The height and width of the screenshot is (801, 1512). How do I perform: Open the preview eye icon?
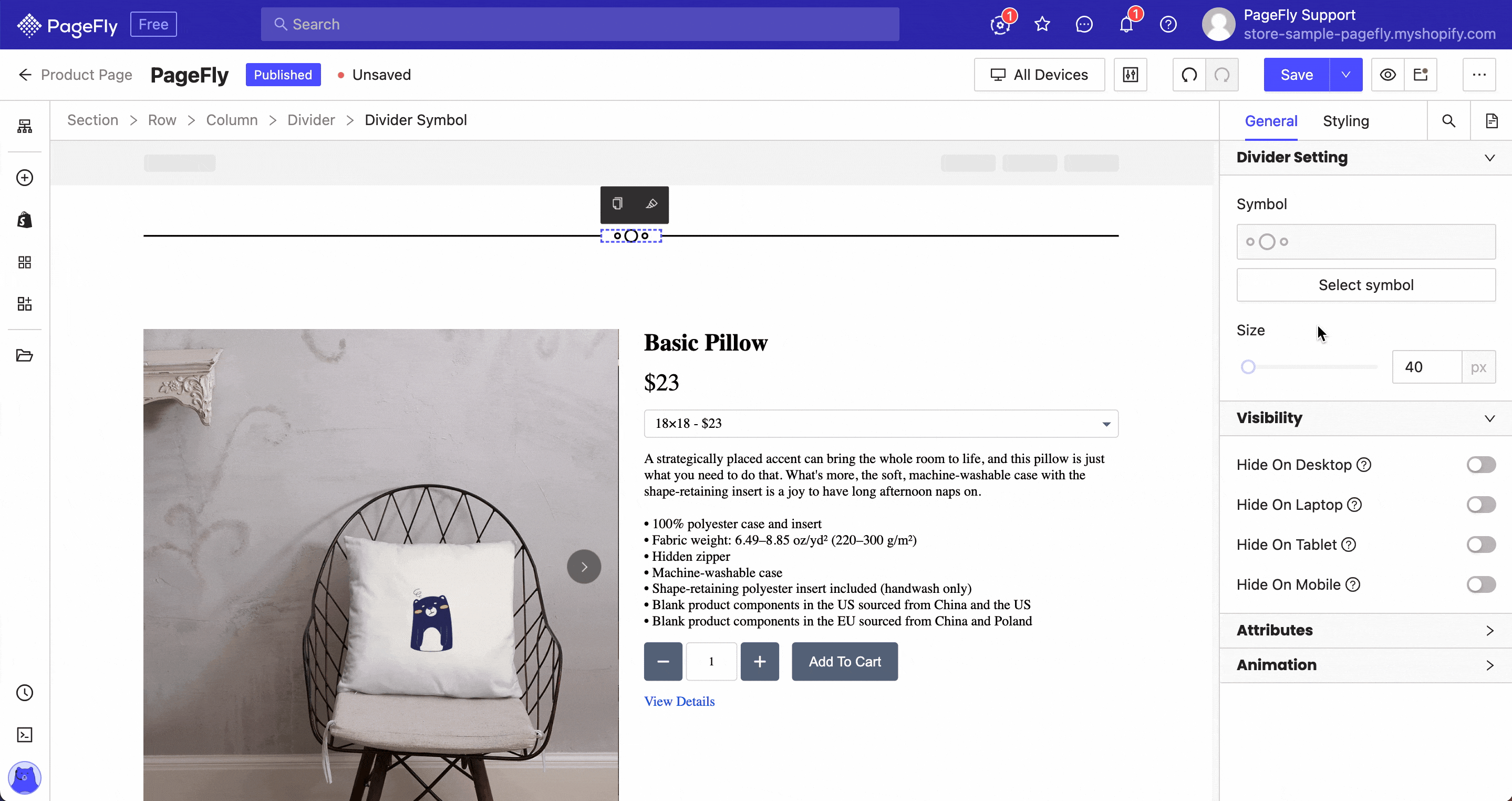1387,75
